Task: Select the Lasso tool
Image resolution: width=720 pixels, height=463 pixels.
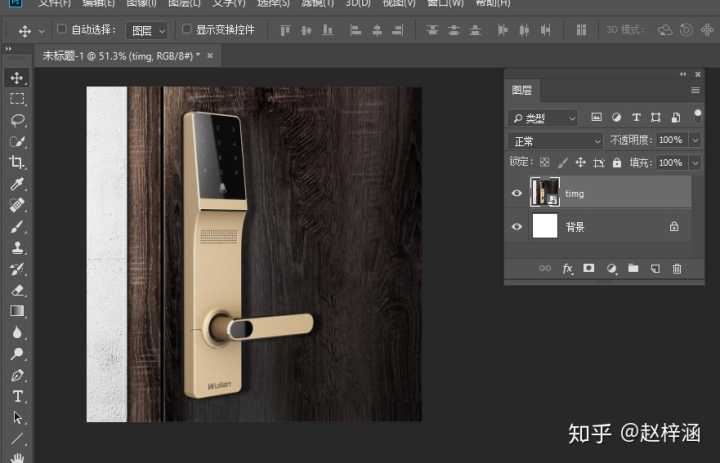Action: pos(17,120)
